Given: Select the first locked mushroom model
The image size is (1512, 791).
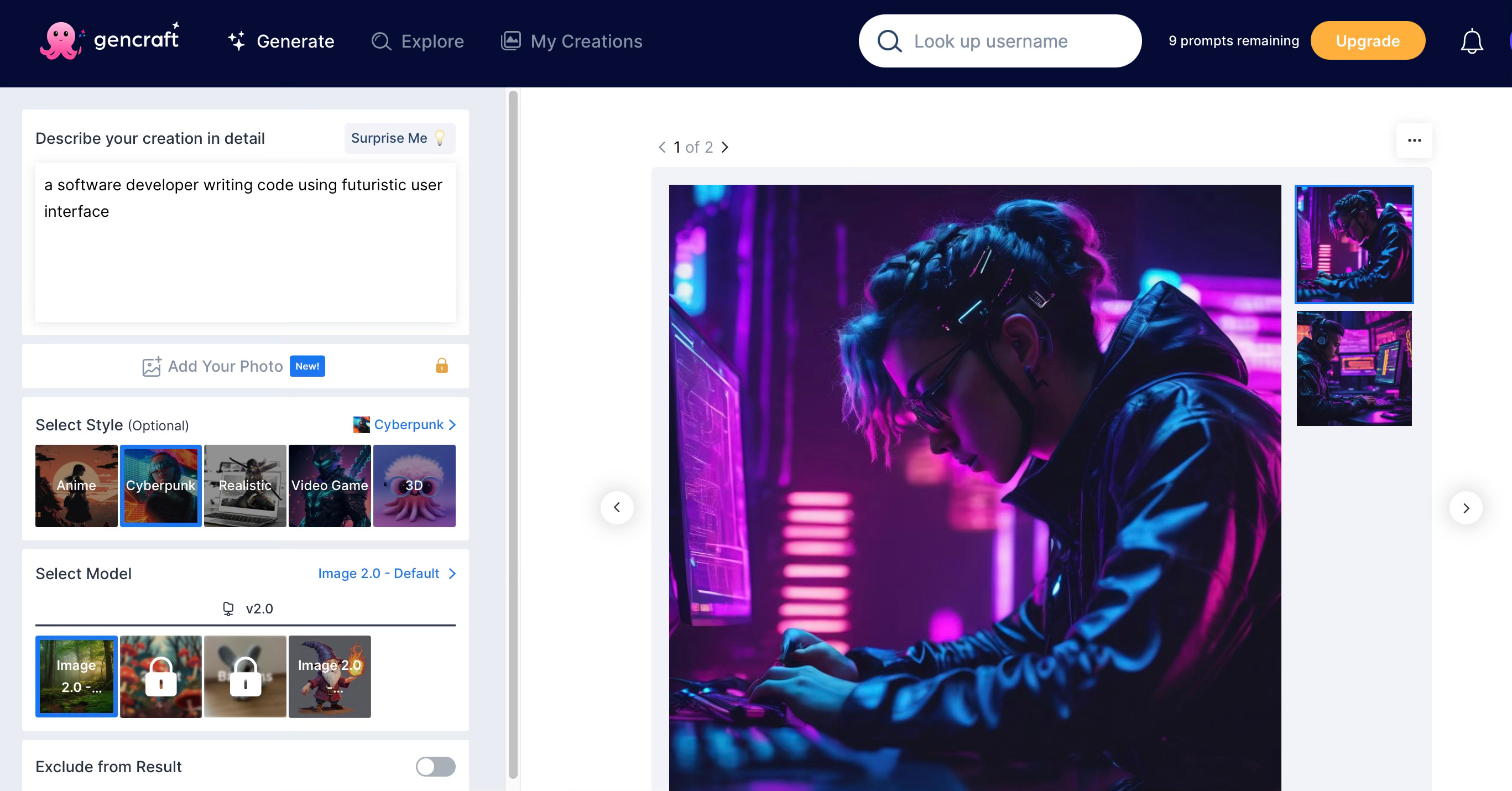Looking at the screenshot, I should click(x=161, y=676).
